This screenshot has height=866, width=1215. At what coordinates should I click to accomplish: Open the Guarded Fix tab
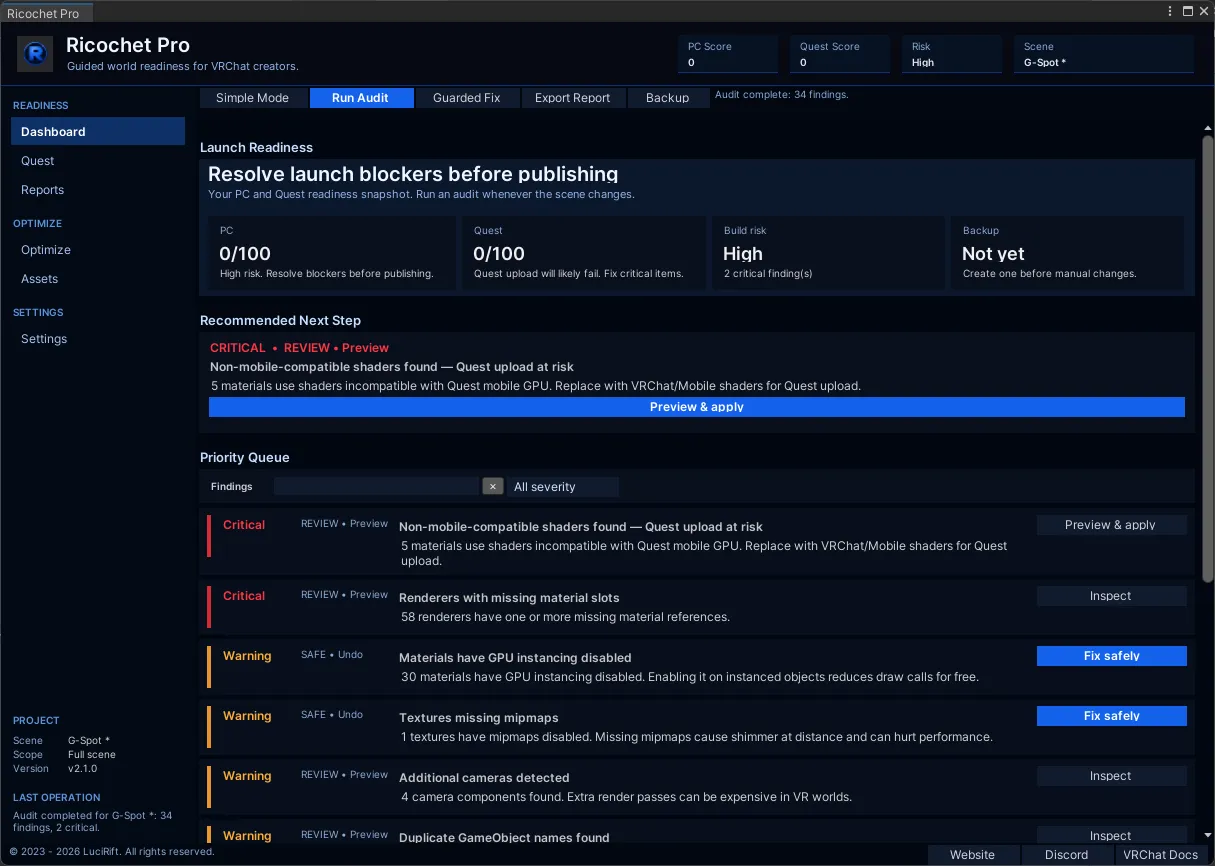coord(466,98)
